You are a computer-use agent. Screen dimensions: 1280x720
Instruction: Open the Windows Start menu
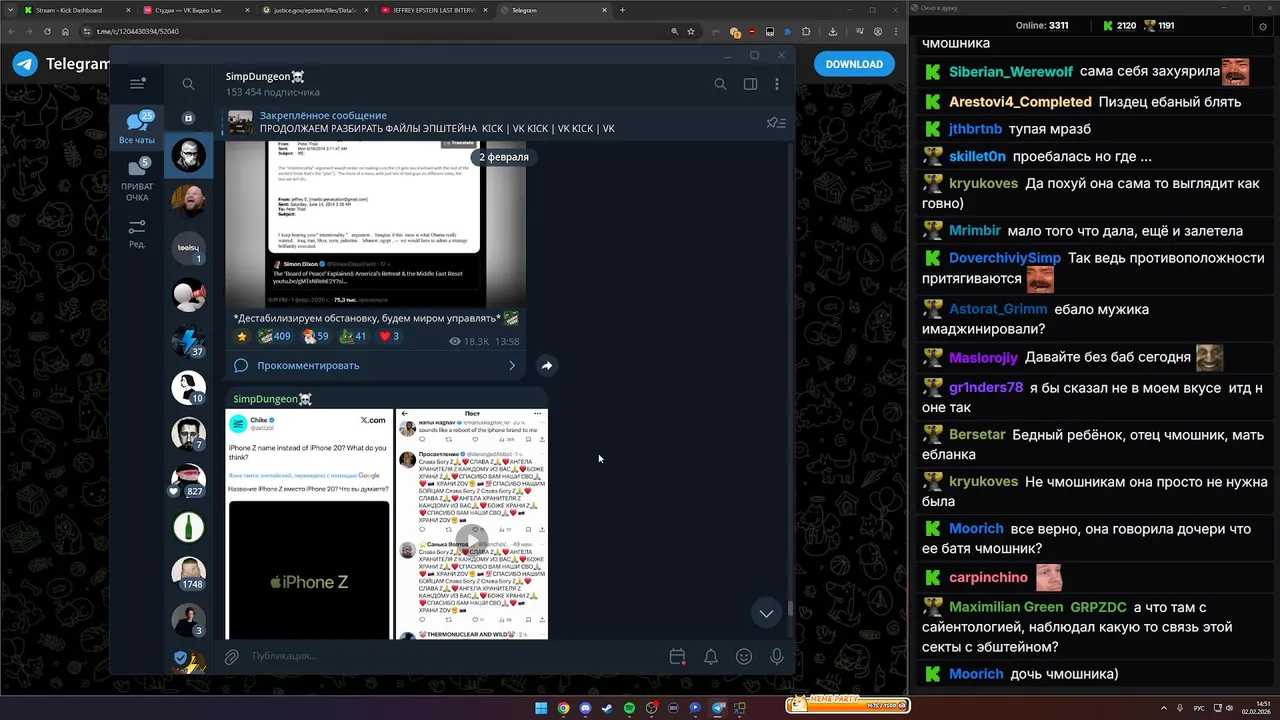click(540, 708)
